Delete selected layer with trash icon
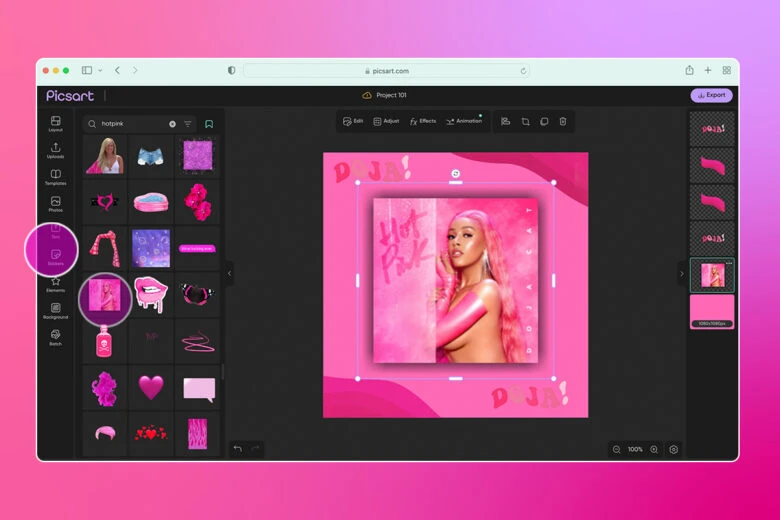Viewport: 780px width, 520px height. click(x=563, y=121)
